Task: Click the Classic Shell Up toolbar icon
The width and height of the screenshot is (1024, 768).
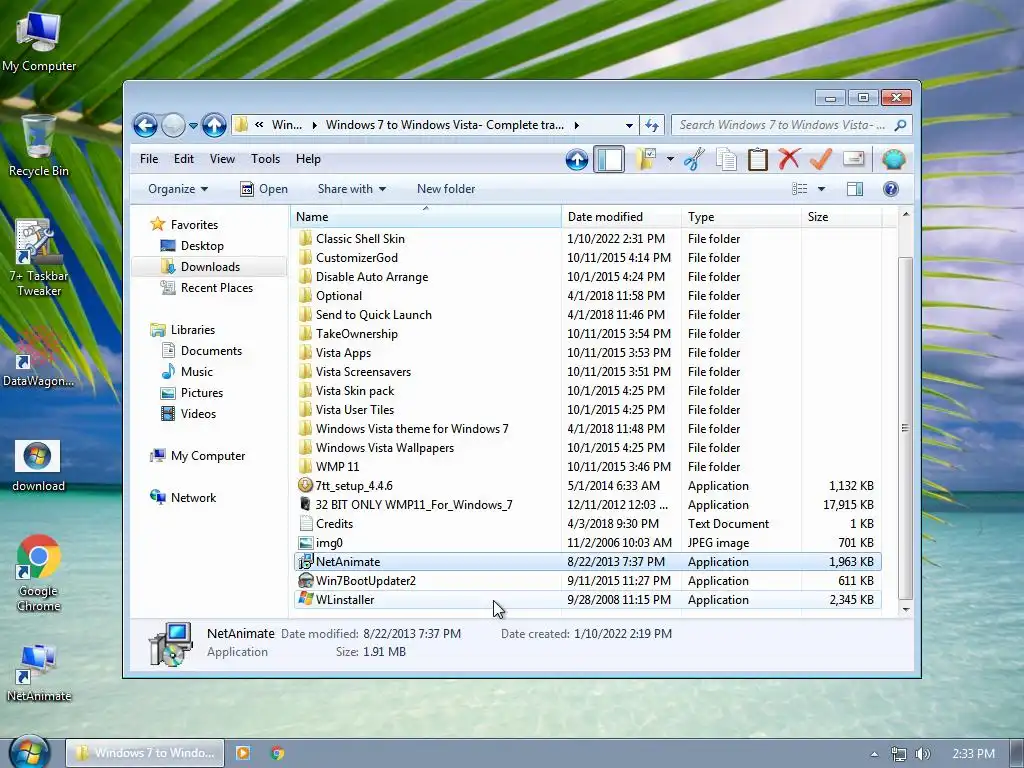Action: [577, 159]
